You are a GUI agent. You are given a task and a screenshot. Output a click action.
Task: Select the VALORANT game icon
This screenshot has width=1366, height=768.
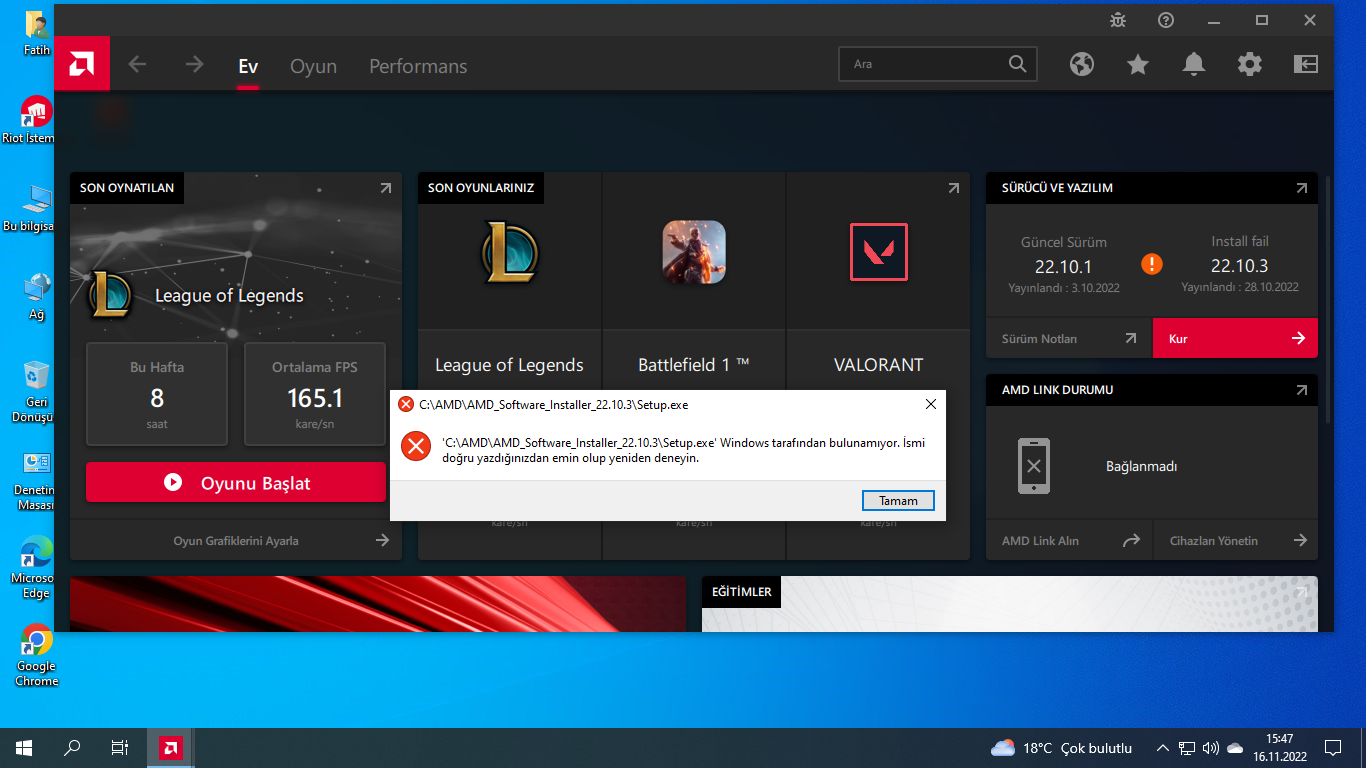(x=879, y=251)
